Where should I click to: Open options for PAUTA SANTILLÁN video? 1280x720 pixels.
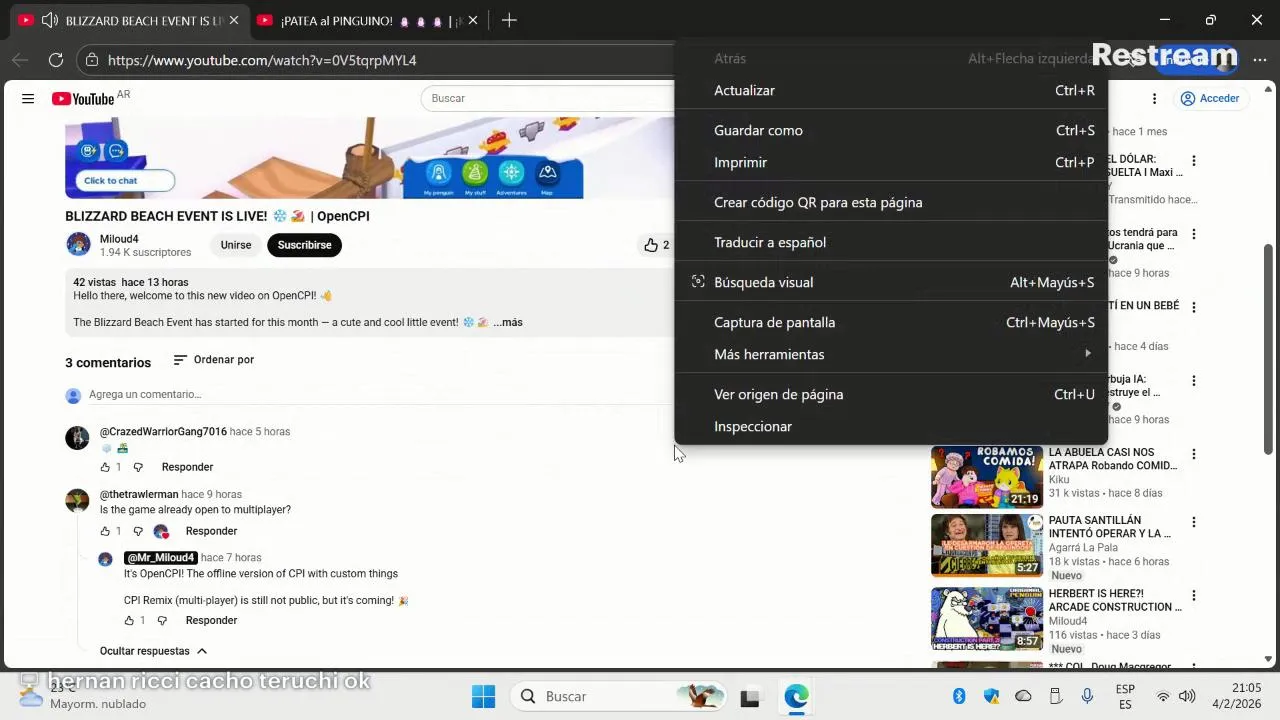pos(1193,522)
